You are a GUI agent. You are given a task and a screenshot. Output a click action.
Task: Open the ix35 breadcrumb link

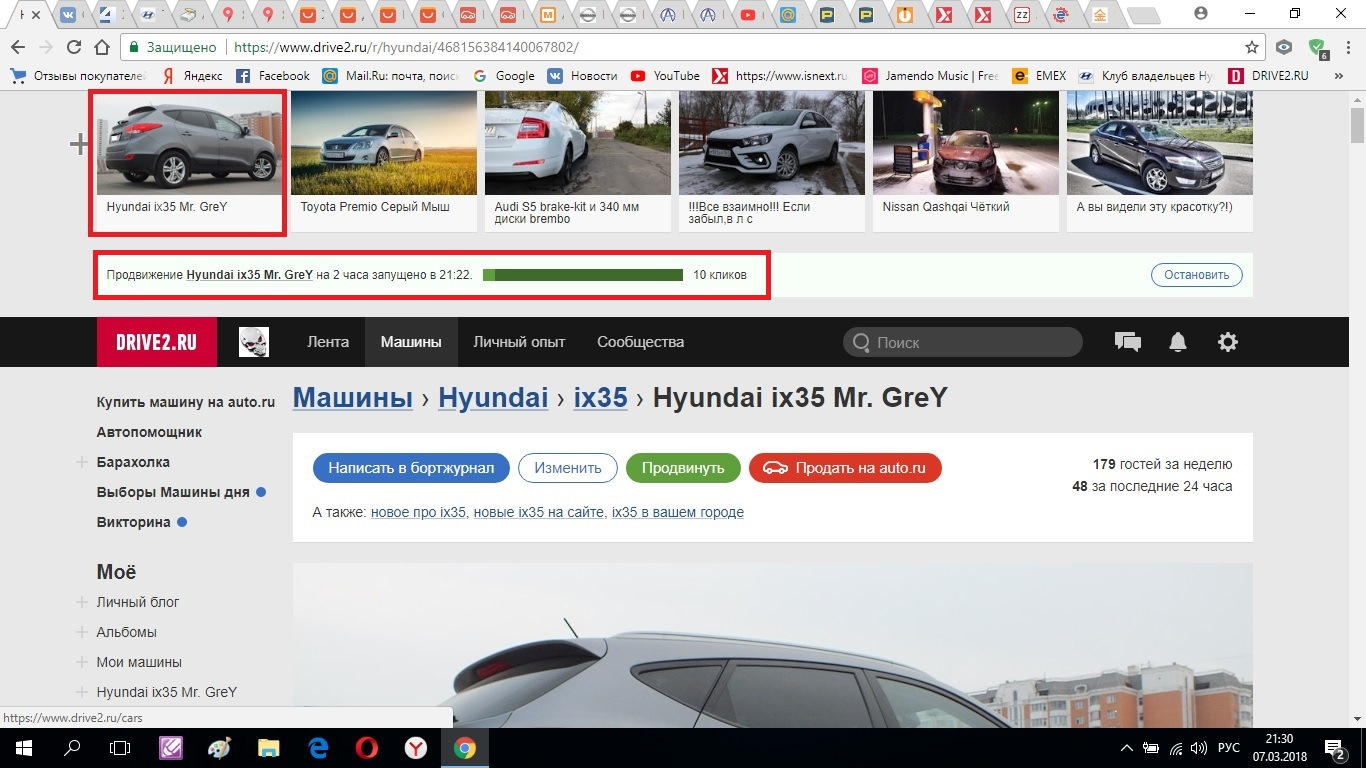pyautogui.click(x=600, y=398)
